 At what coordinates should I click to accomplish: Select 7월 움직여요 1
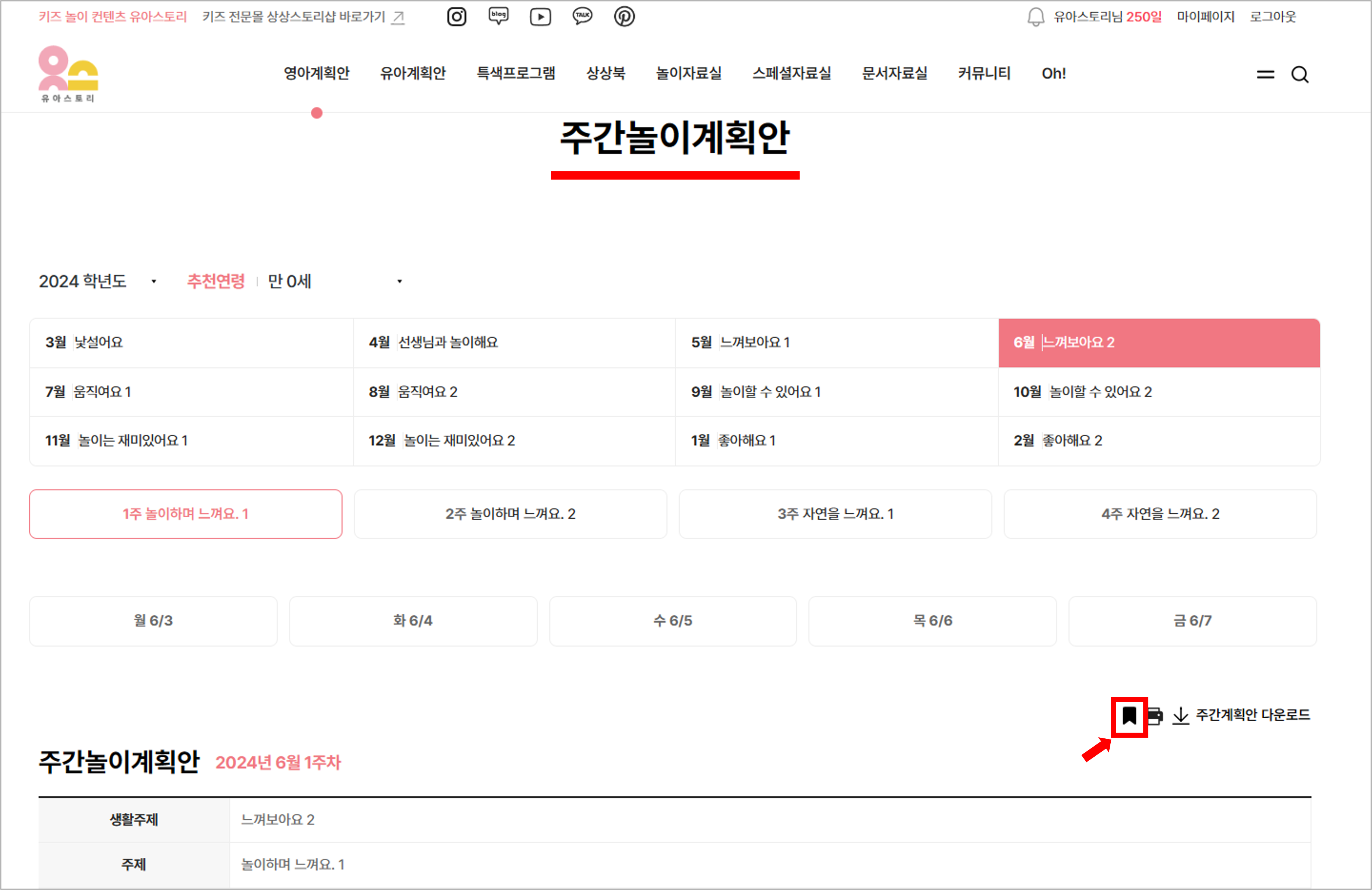[x=191, y=392]
